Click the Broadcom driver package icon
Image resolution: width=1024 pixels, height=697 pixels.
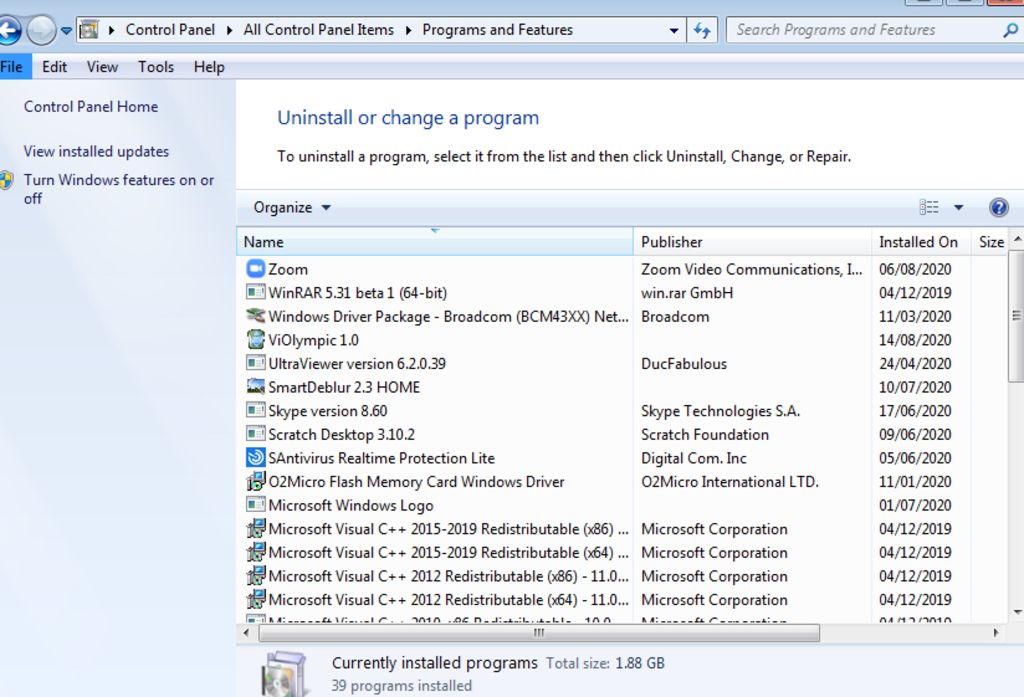coord(255,316)
